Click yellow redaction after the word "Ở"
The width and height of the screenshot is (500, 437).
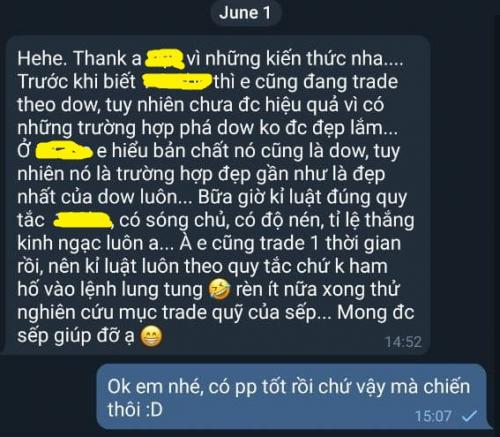[x=63, y=151]
